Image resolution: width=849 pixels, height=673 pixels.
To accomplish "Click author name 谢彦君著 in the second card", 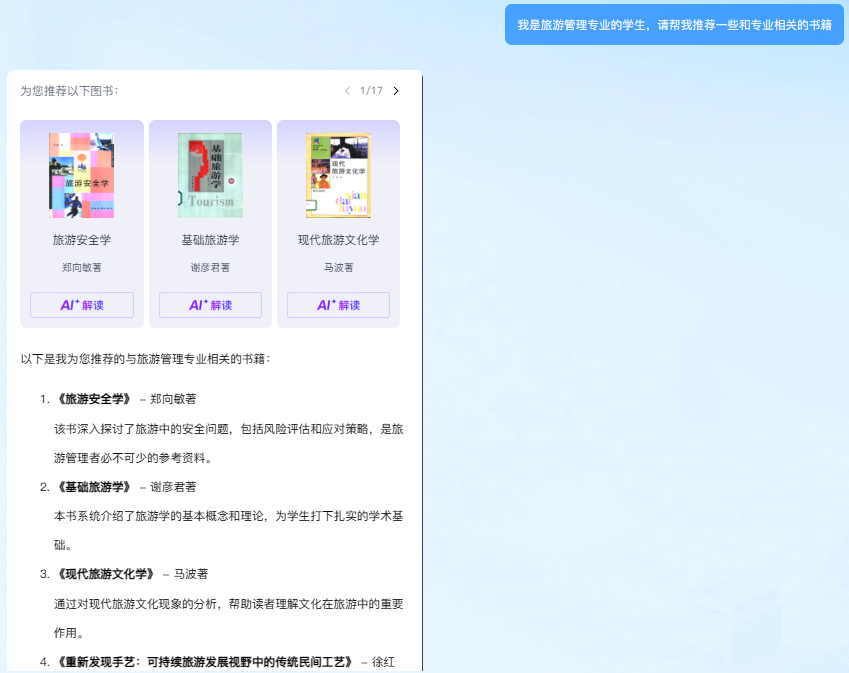I will coord(210,268).
